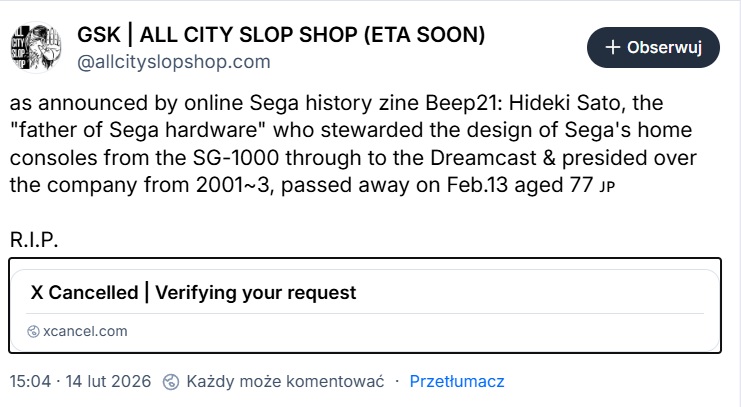Click the post timestamp 15:04 · 14 lut 2026
The width and height of the screenshot is (741, 407).
(x=80, y=381)
